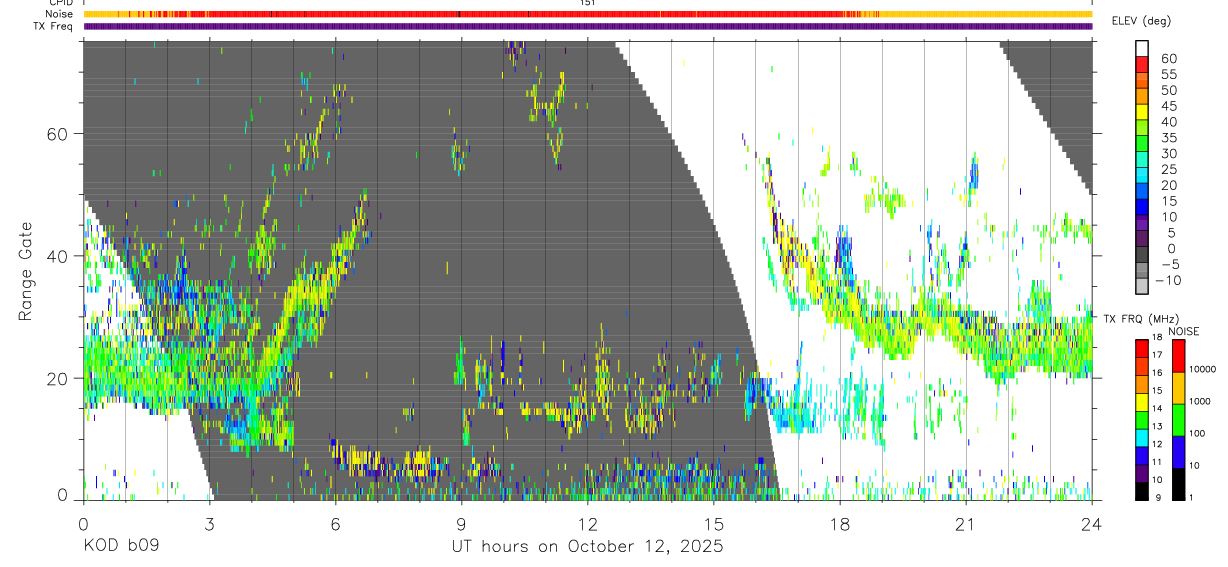Viewport: 1228px width, 567px height.
Task: Click the black bottom segment of TX FRQ color bar
Action: pos(1142,491)
